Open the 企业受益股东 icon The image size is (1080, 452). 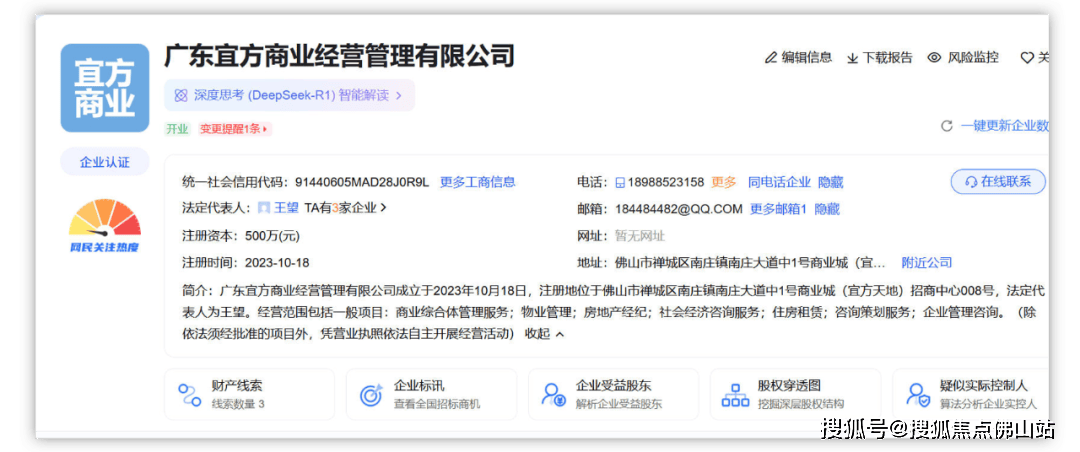point(553,394)
